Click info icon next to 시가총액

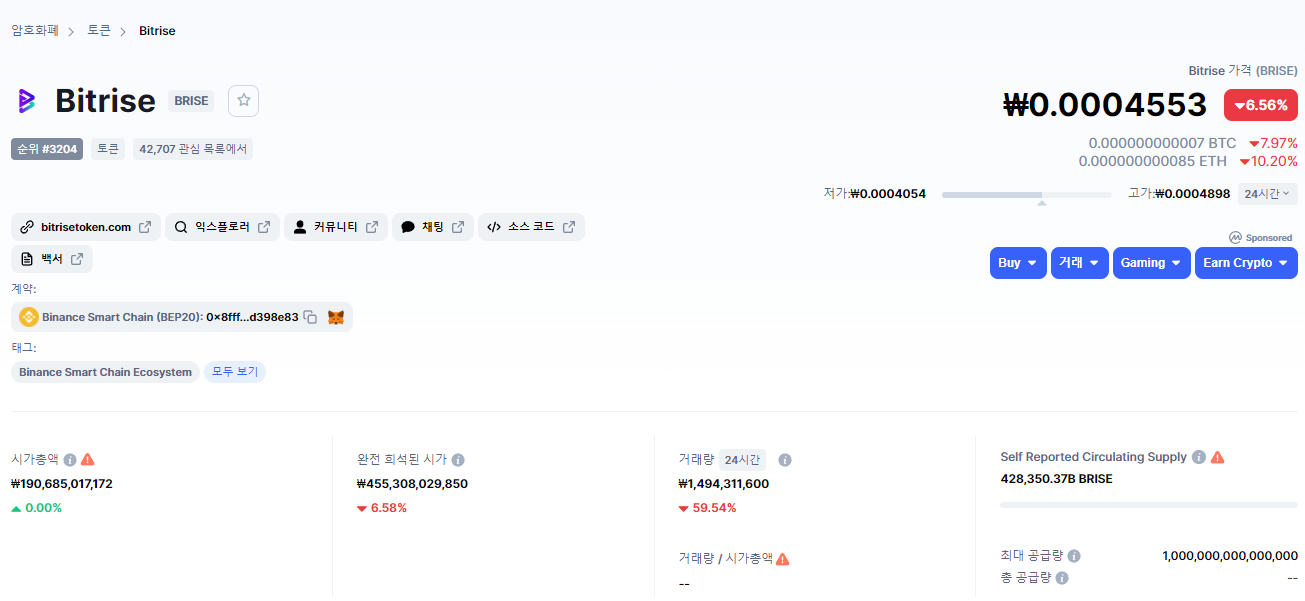point(70,460)
